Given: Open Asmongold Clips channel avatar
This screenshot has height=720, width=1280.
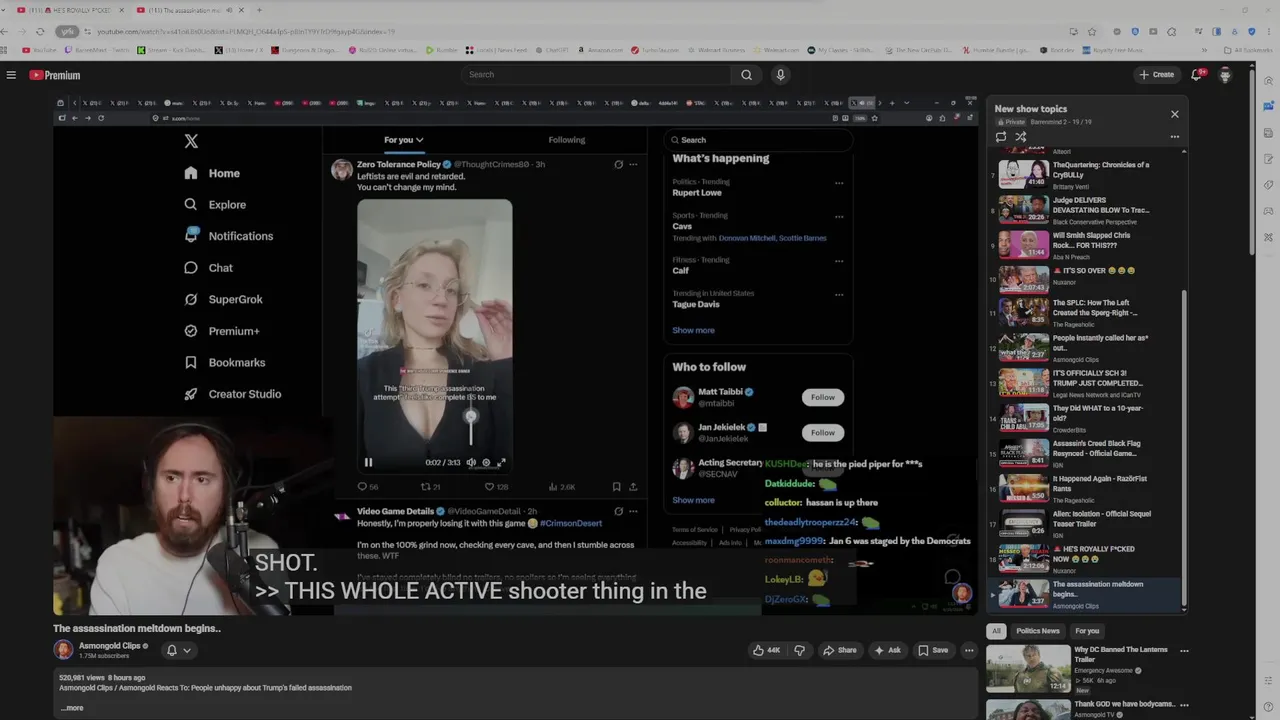Looking at the screenshot, I should click(x=63, y=650).
